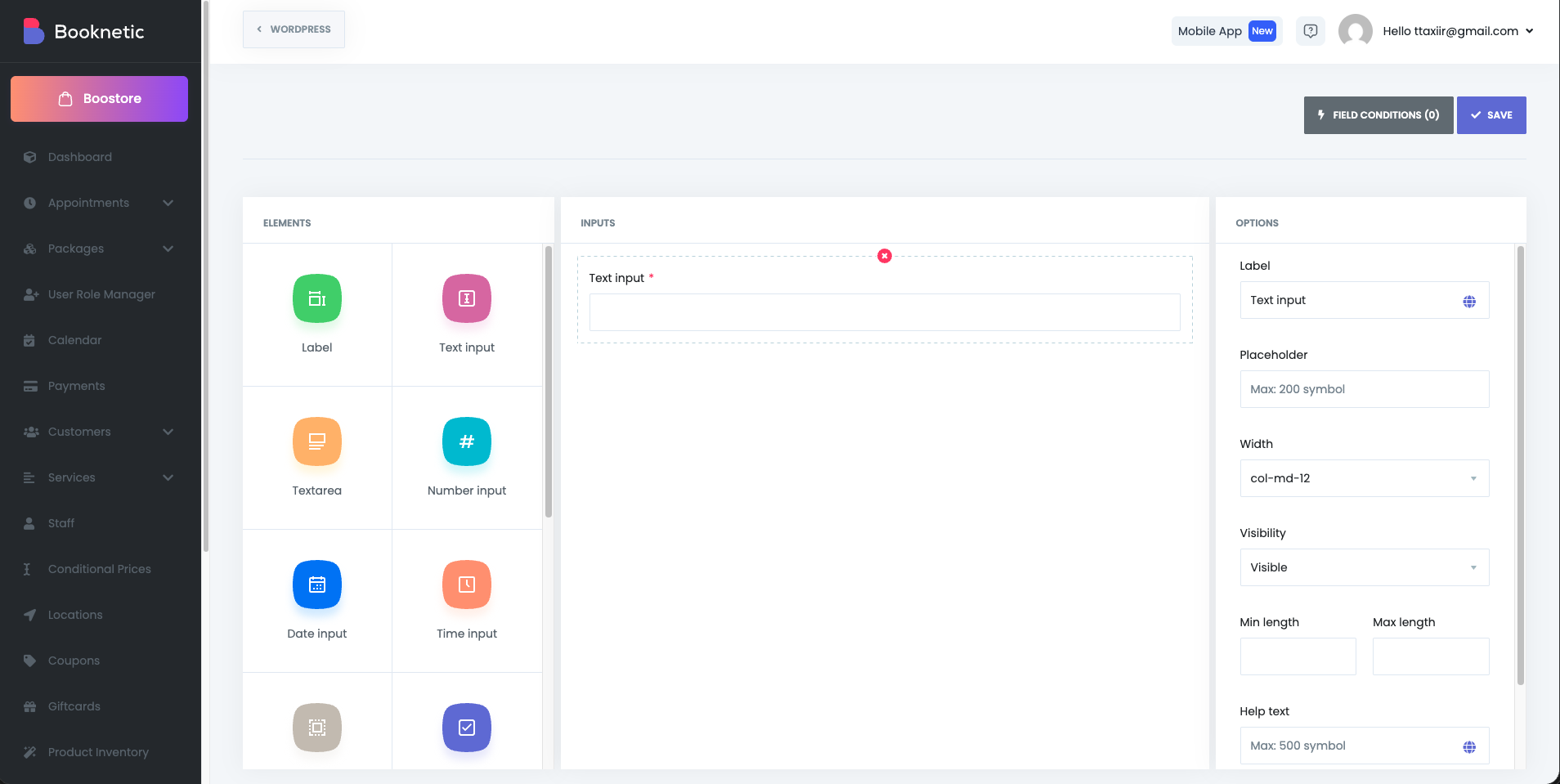Select the Label element icon
Screen dimensions: 1560x784
pos(316,299)
